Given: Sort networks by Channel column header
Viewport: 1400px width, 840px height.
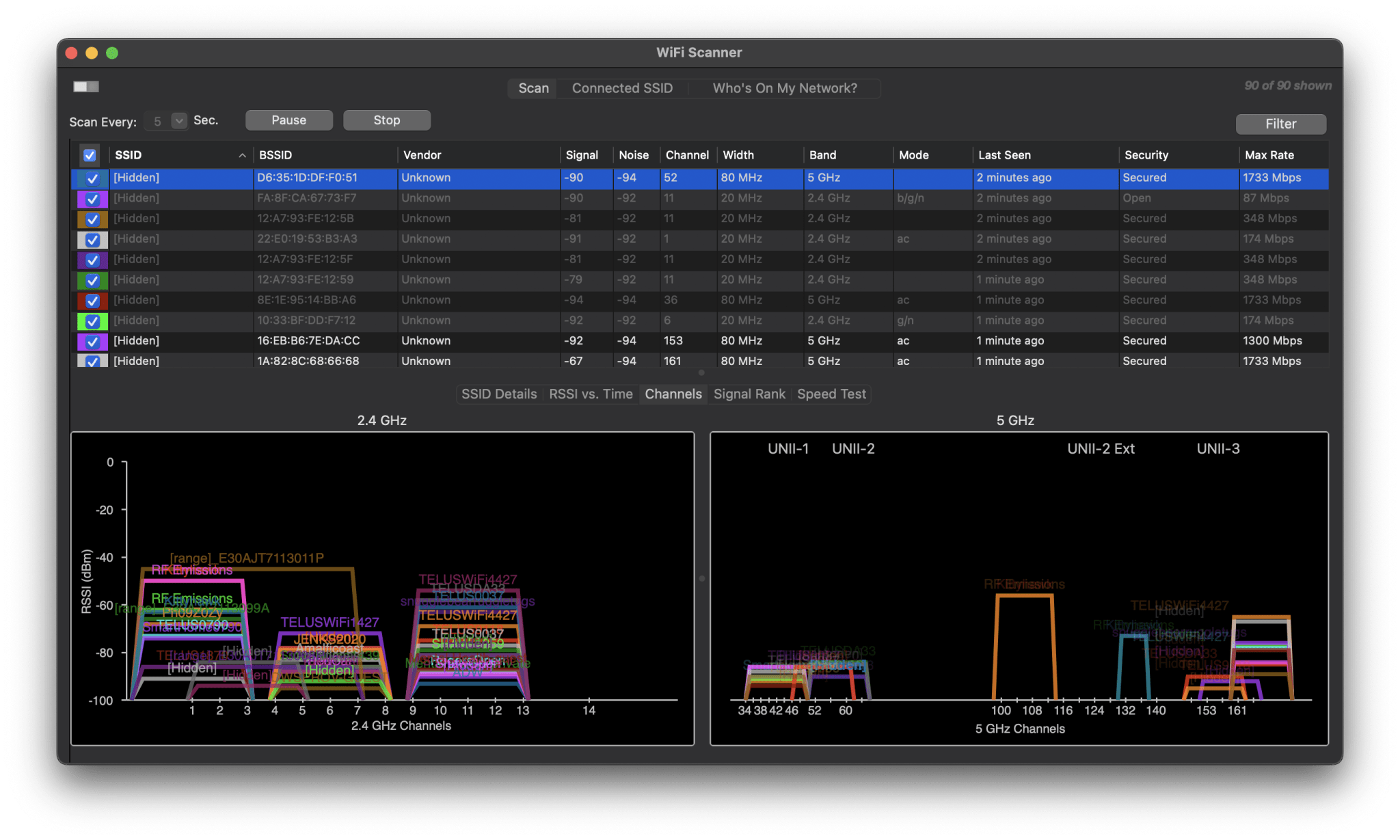Looking at the screenshot, I should (x=687, y=155).
